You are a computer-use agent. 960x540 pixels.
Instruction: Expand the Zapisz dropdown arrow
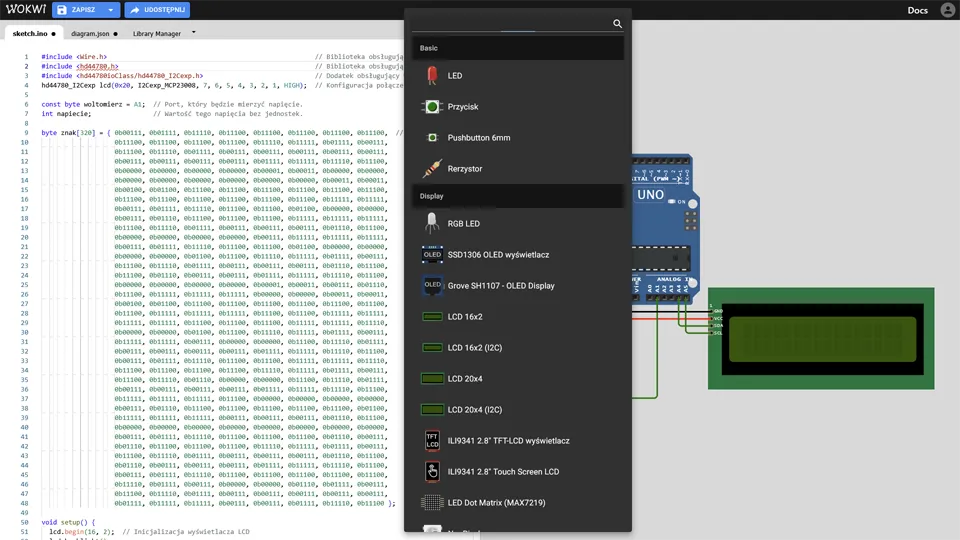tap(111, 10)
